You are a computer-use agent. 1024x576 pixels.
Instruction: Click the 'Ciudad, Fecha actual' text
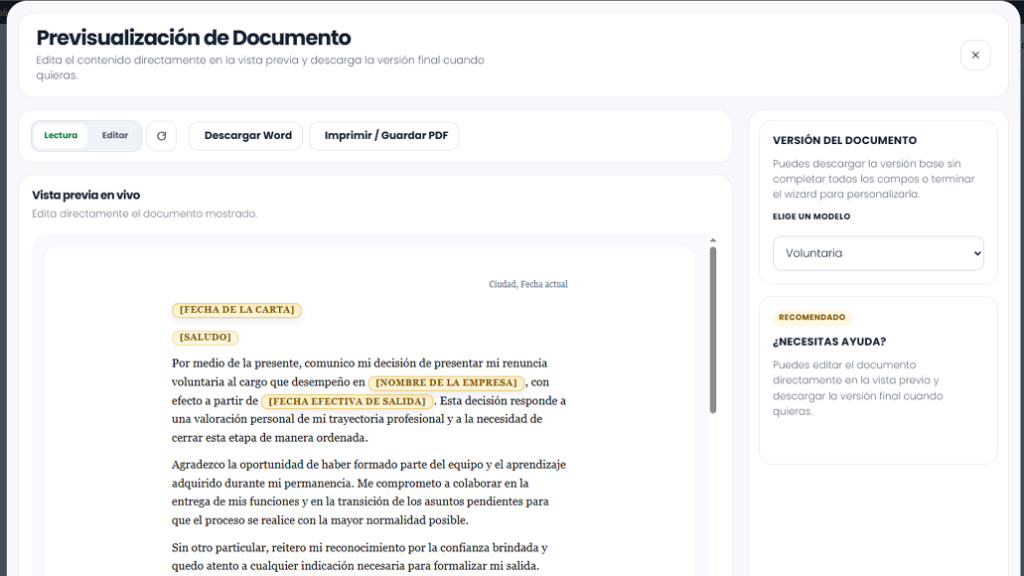click(528, 284)
